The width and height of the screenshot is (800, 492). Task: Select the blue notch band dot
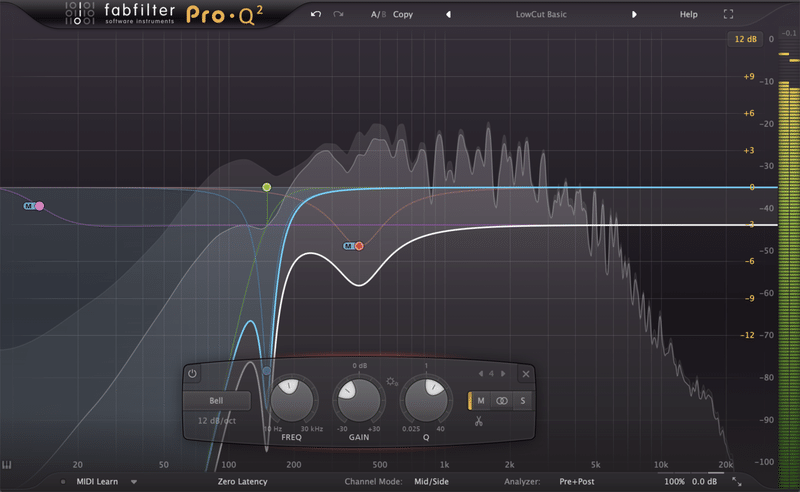[266, 371]
